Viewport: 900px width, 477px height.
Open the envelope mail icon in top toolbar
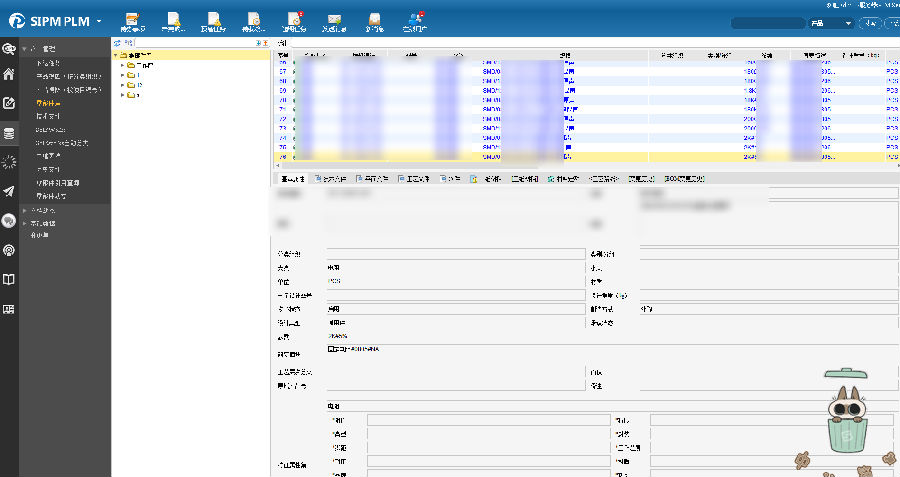pos(335,19)
